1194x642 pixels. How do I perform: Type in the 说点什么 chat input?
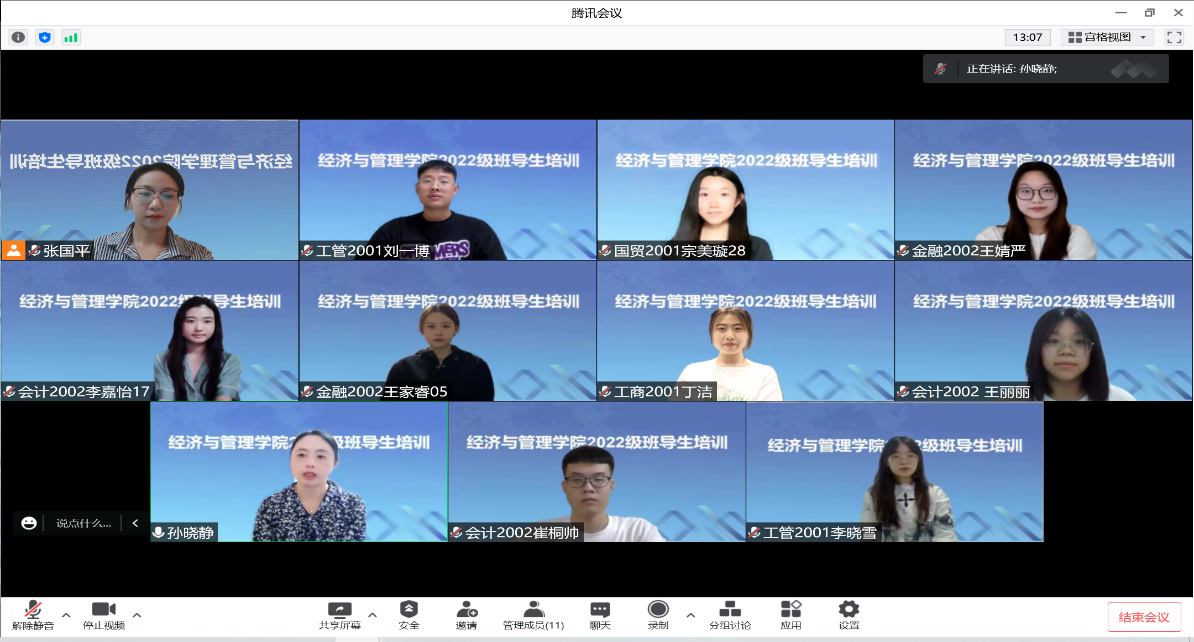point(83,523)
